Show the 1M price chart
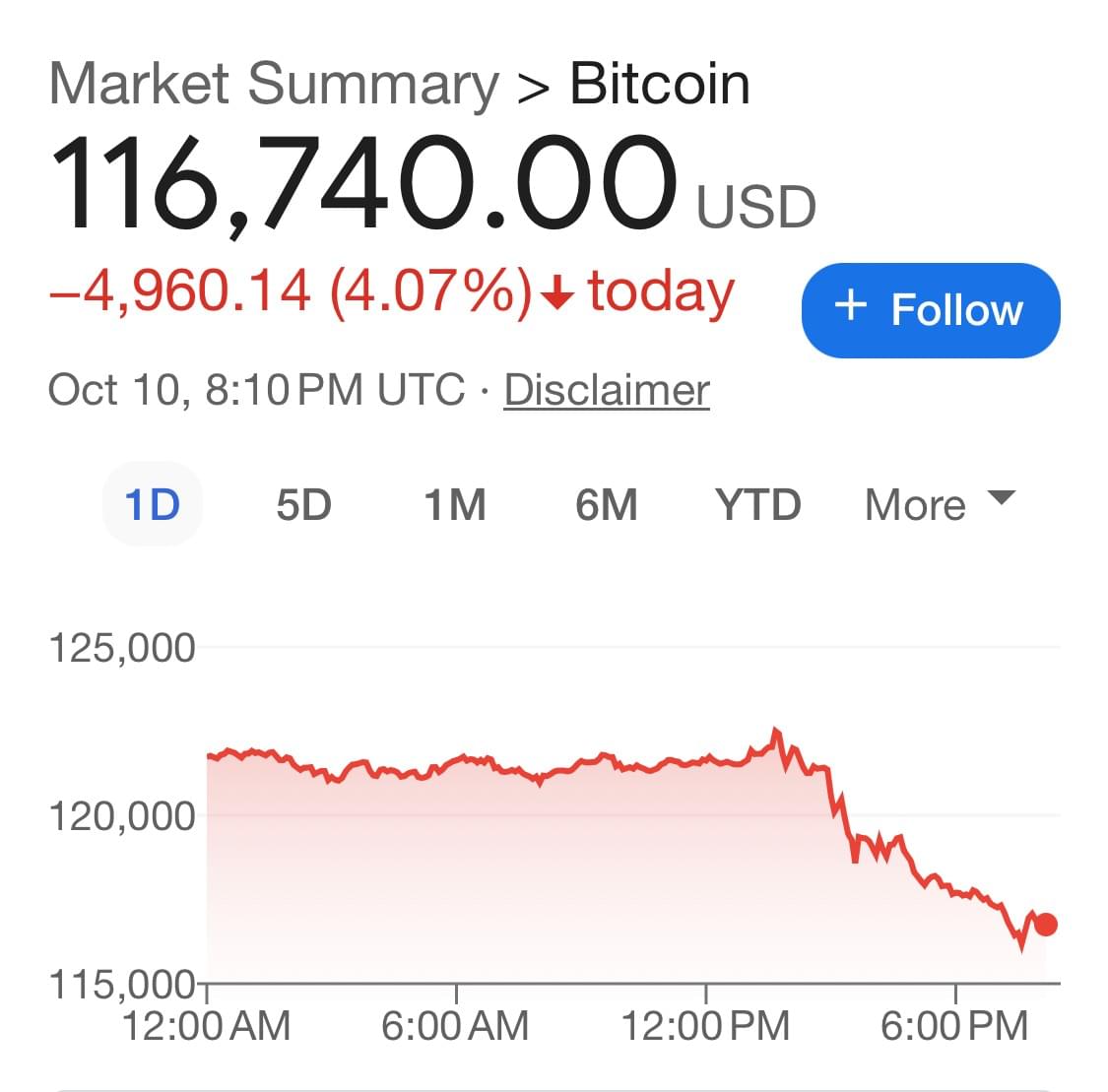Screen dimensions: 1108x1092 (x=455, y=504)
